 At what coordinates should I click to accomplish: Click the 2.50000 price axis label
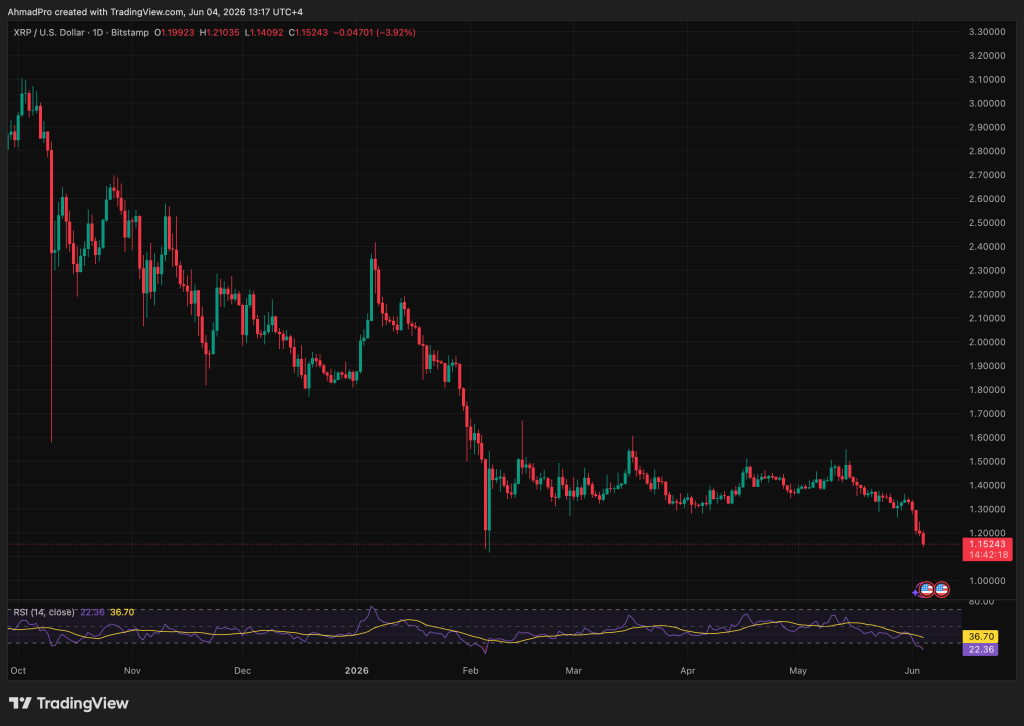(987, 223)
